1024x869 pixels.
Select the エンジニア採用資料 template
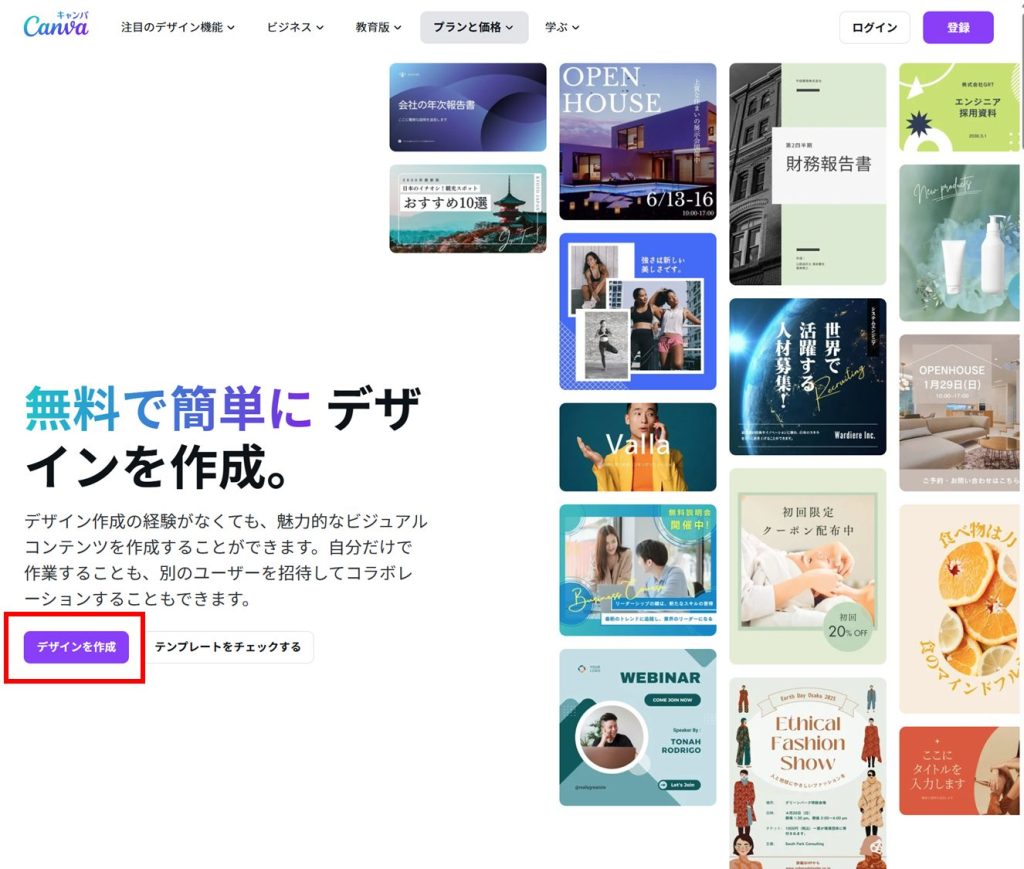coord(959,107)
